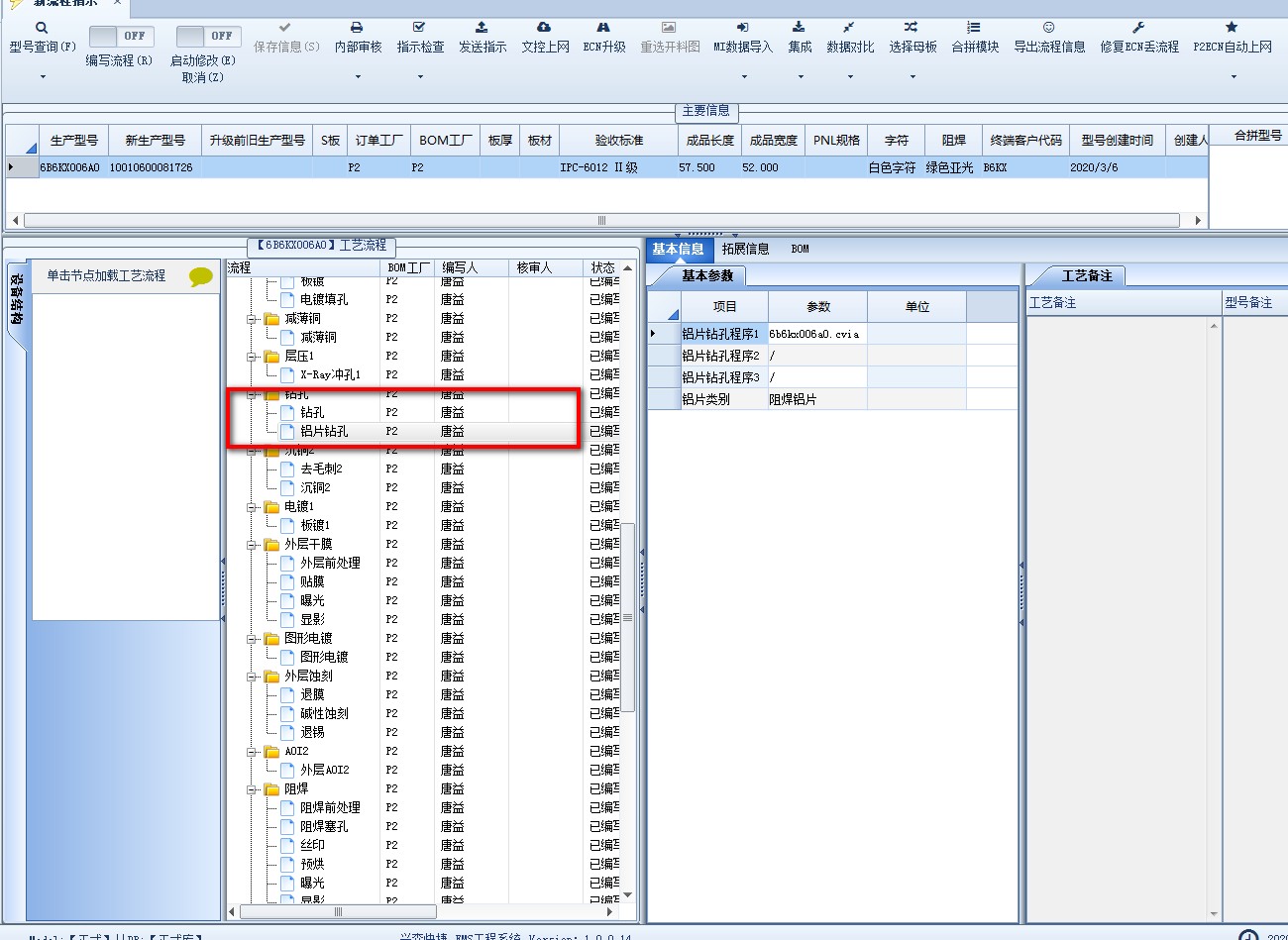Switch to the 拓展信息 tab

point(745,249)
